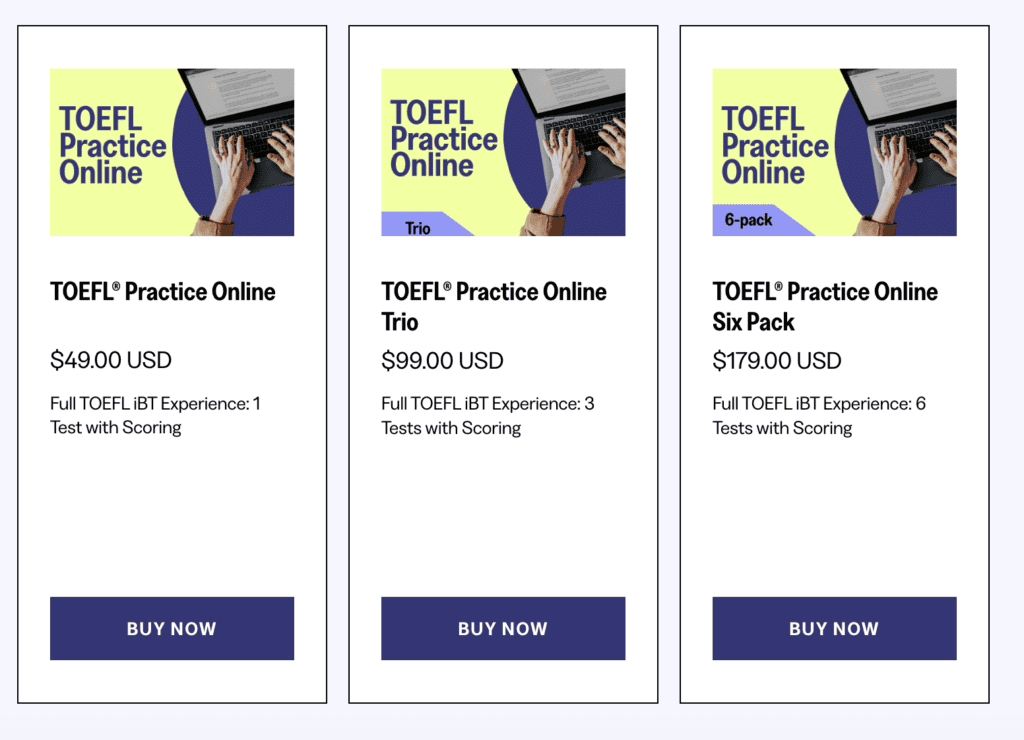Select the $99.00 USD price text
Image resolution: width=1024 pixels, height=740 pixels.
pos(442,361)
